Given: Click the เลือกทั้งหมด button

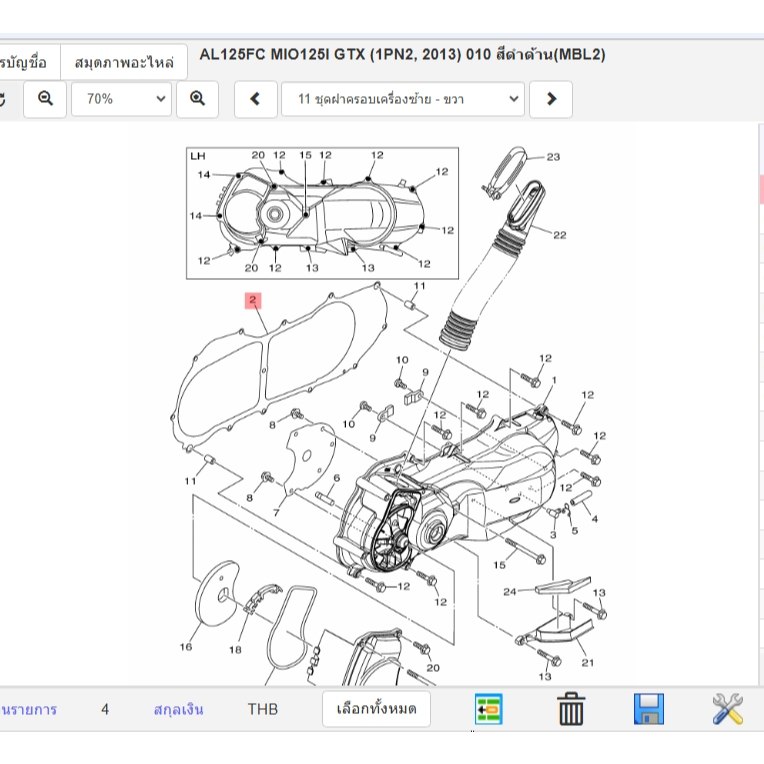Looking at the screenshot, I should [376, 708].
